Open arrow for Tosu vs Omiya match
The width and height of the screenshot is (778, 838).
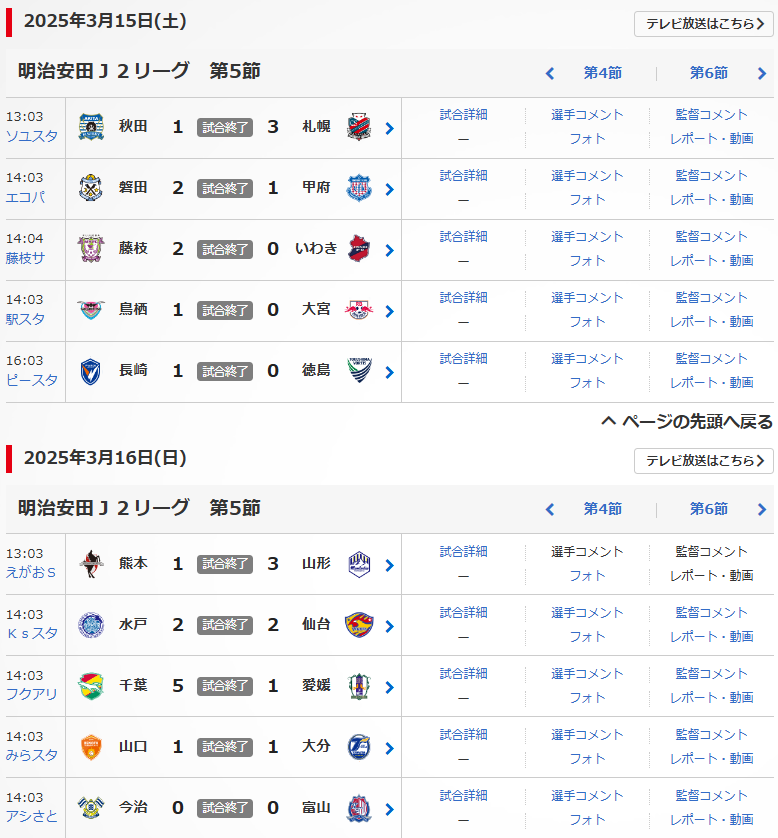point(389,311)
